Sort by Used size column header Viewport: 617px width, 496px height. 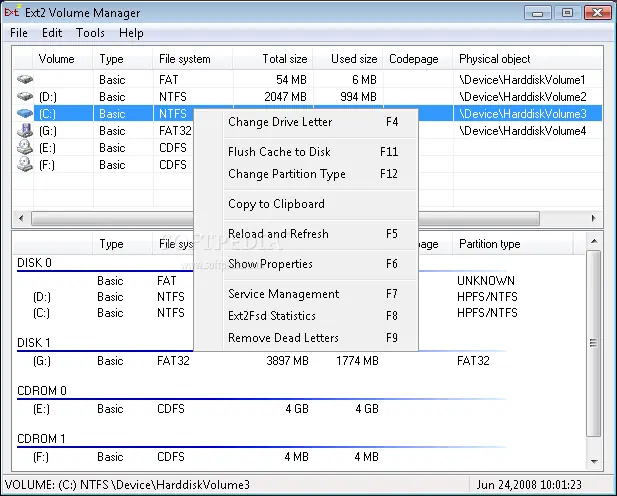(348, 59)
